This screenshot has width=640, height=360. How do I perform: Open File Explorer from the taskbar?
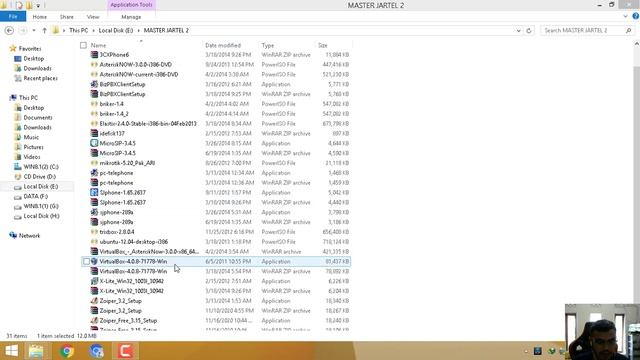pos(36,351)
